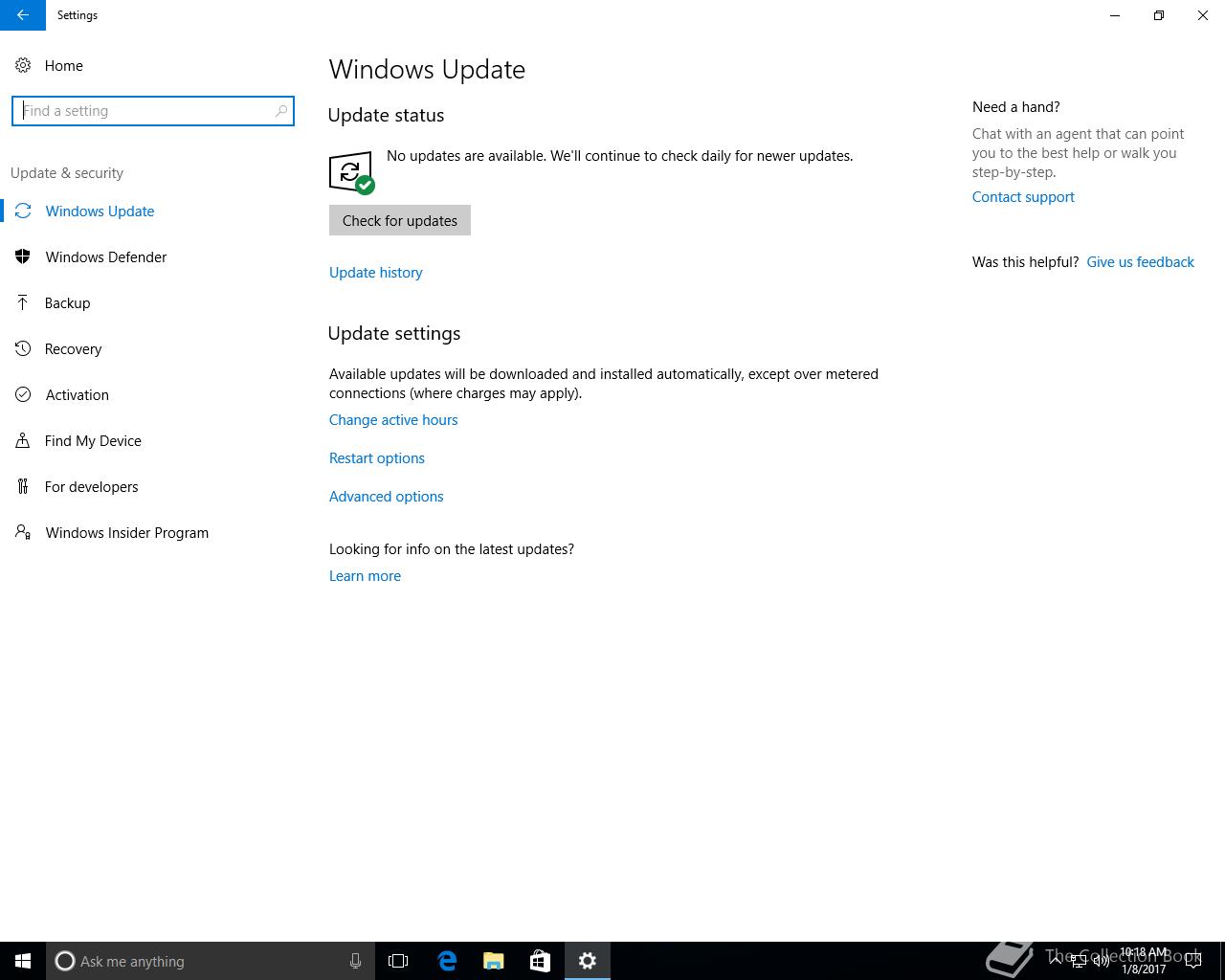Click the search magnifier in Find a setting

point(281,111)
